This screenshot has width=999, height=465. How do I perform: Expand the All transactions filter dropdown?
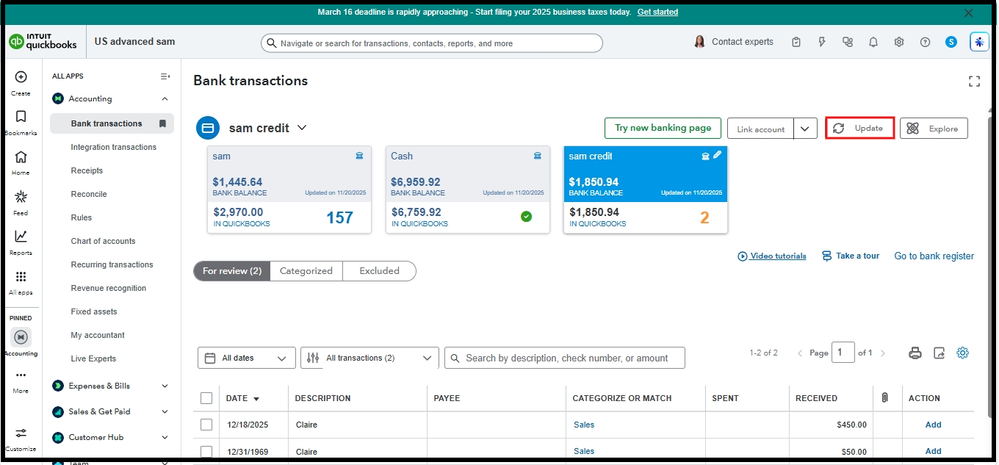click(x=369, y=358)
